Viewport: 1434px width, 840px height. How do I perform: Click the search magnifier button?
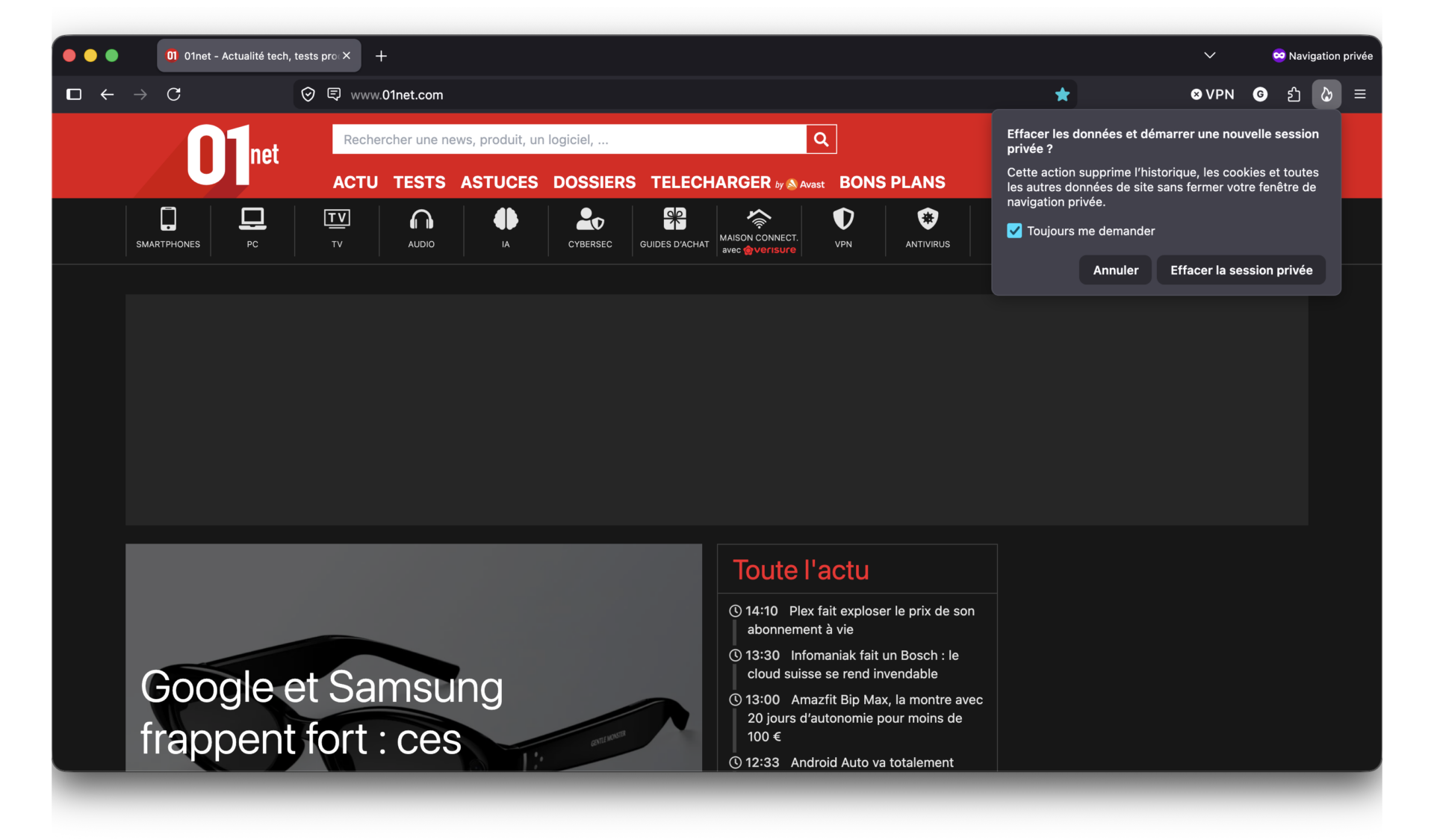pyautogui.click(x=821, y=139)
